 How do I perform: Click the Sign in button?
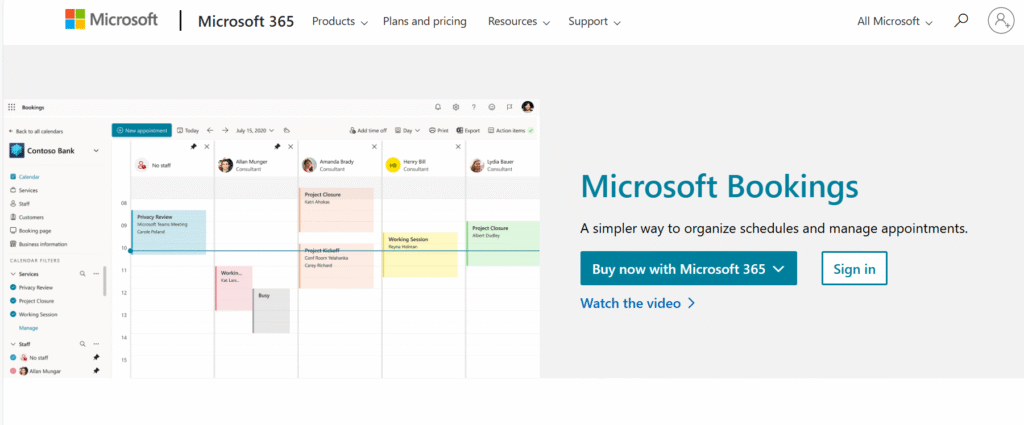(x=854, y=268)
